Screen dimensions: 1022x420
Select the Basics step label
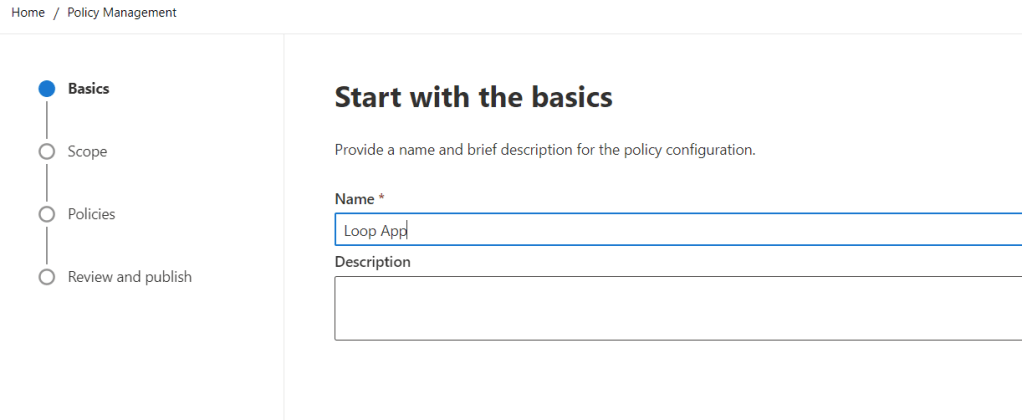(x=89, y=89)
